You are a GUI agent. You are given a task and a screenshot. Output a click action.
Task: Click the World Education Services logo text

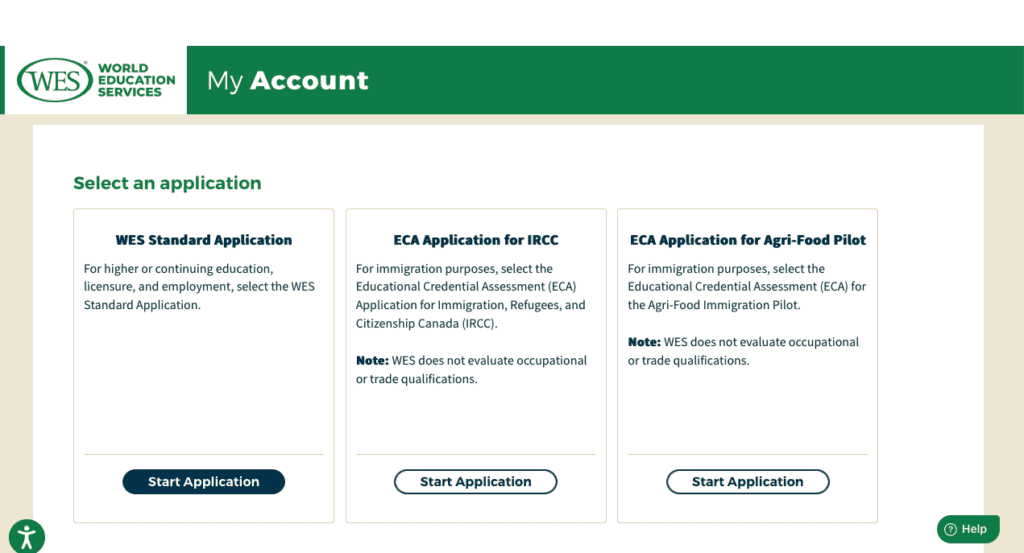click(x=136, y=81)
